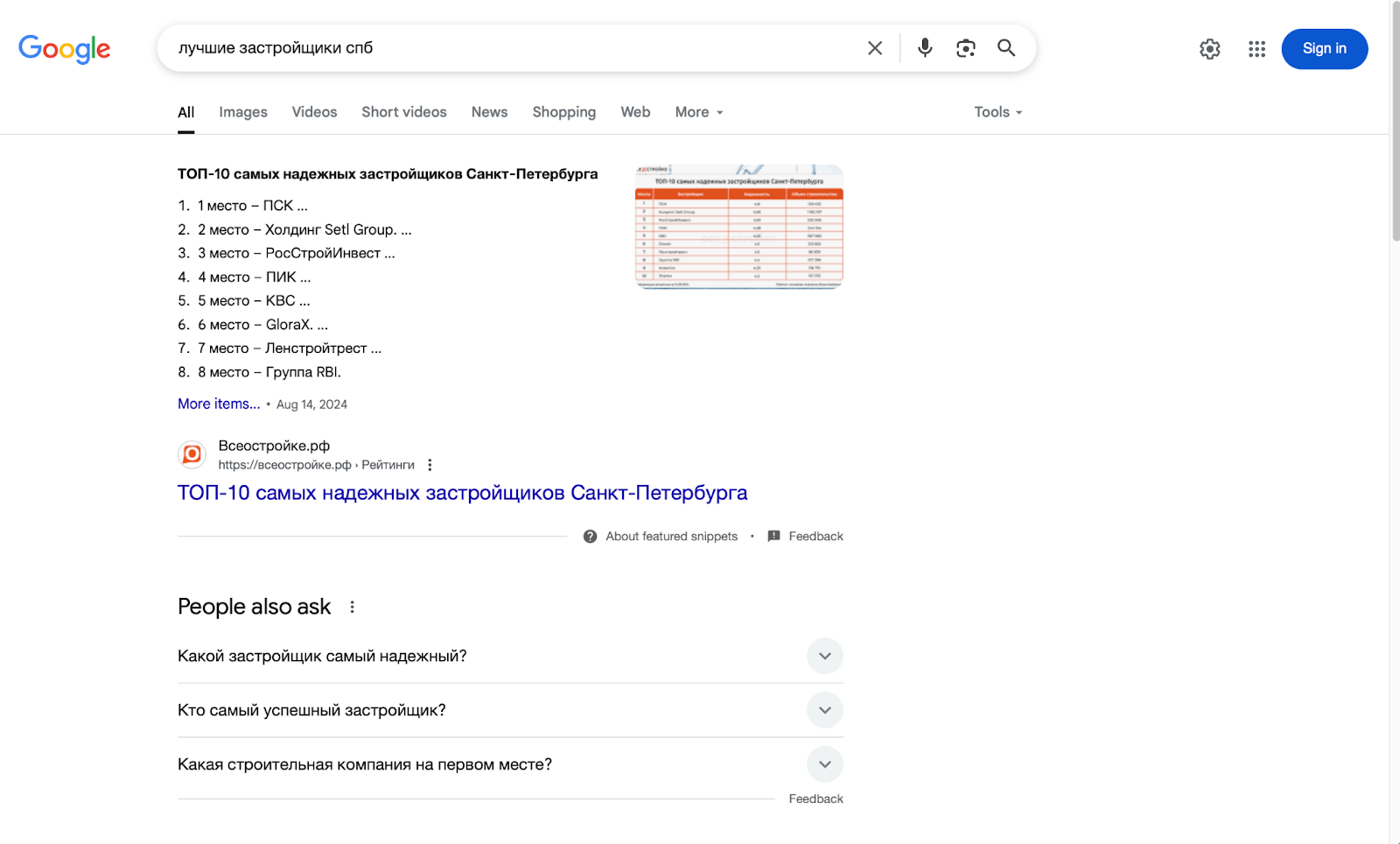
Task: Open the Tools dropdown
Action: point(997,112)
